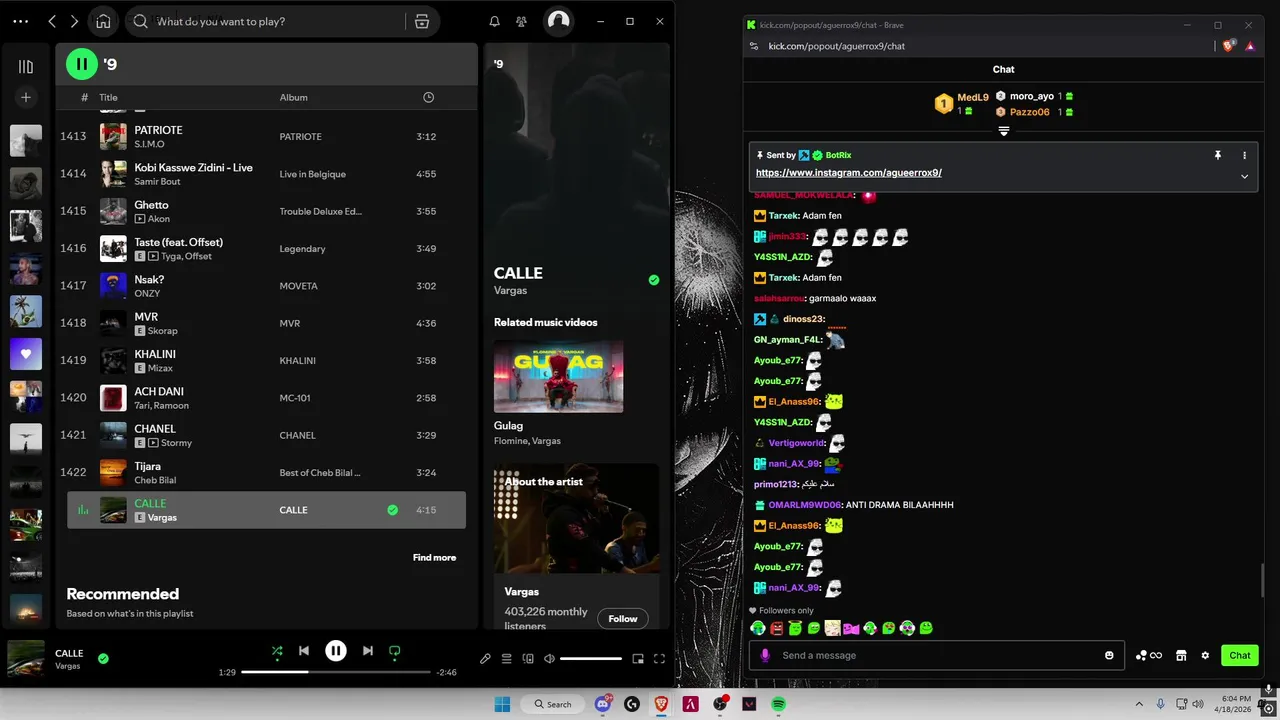The height and width of the screenshot is (720, 1280).
Task: Pause the playlist with the big green button
Action: [x=82, y=64]
